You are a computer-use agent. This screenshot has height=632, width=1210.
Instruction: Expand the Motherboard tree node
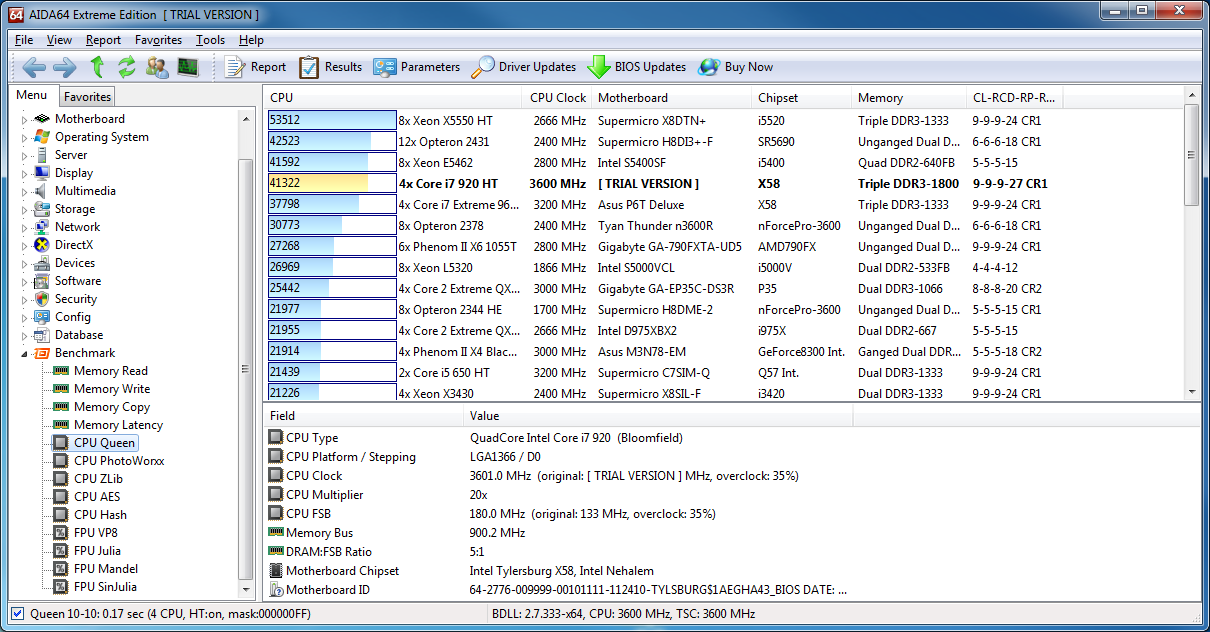click(25, 119)
